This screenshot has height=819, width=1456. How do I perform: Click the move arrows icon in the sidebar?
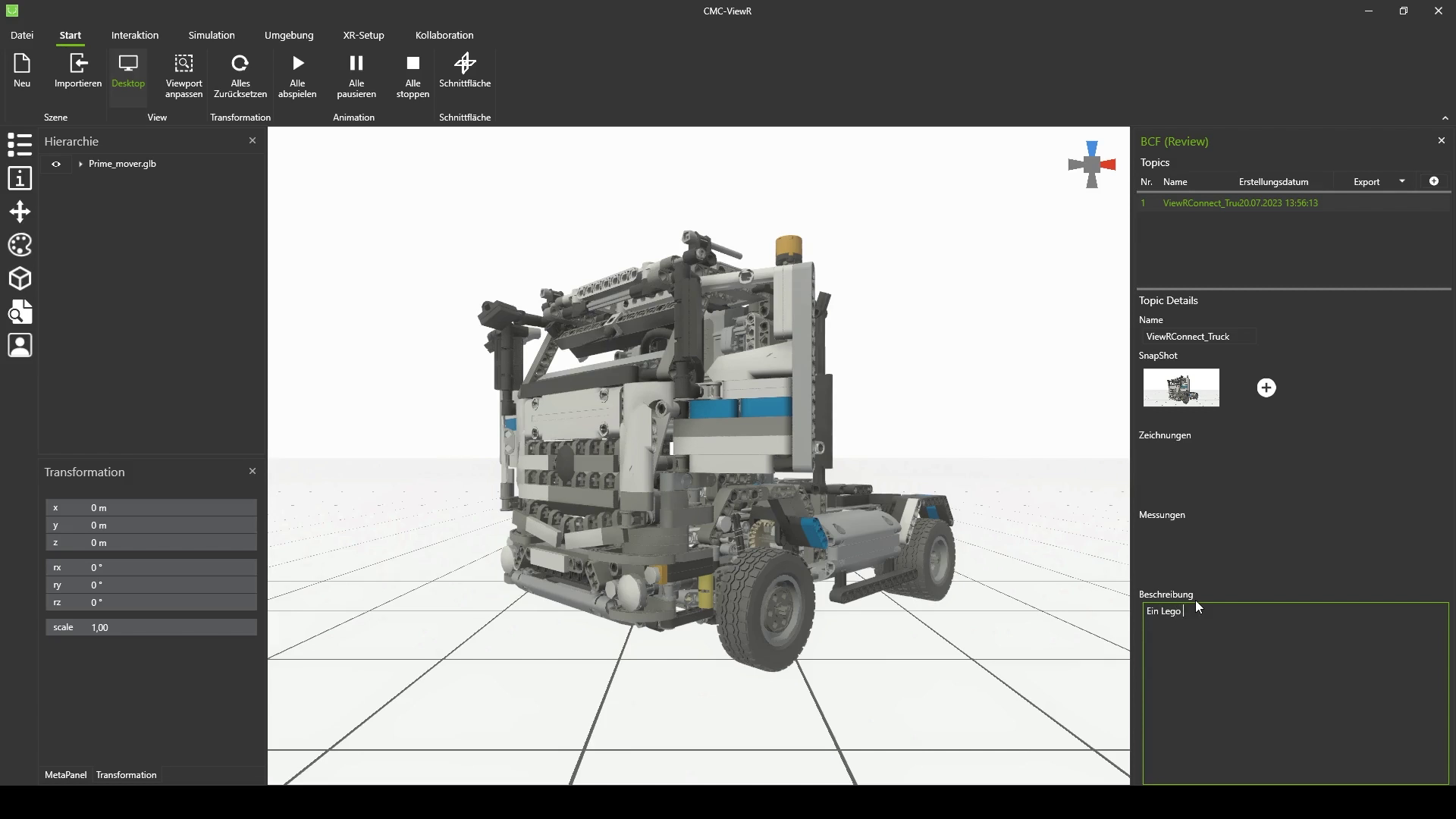[20, 212]
